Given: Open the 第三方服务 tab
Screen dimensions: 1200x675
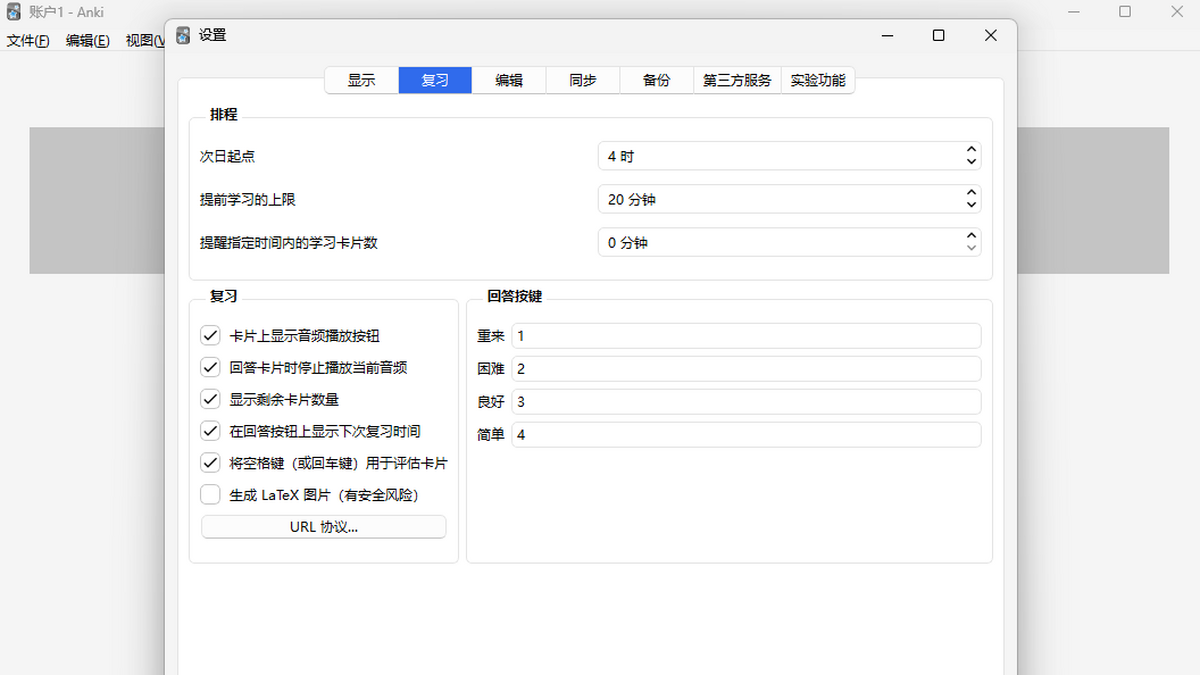Looking at the screenshot, I should tap(737, 80).
